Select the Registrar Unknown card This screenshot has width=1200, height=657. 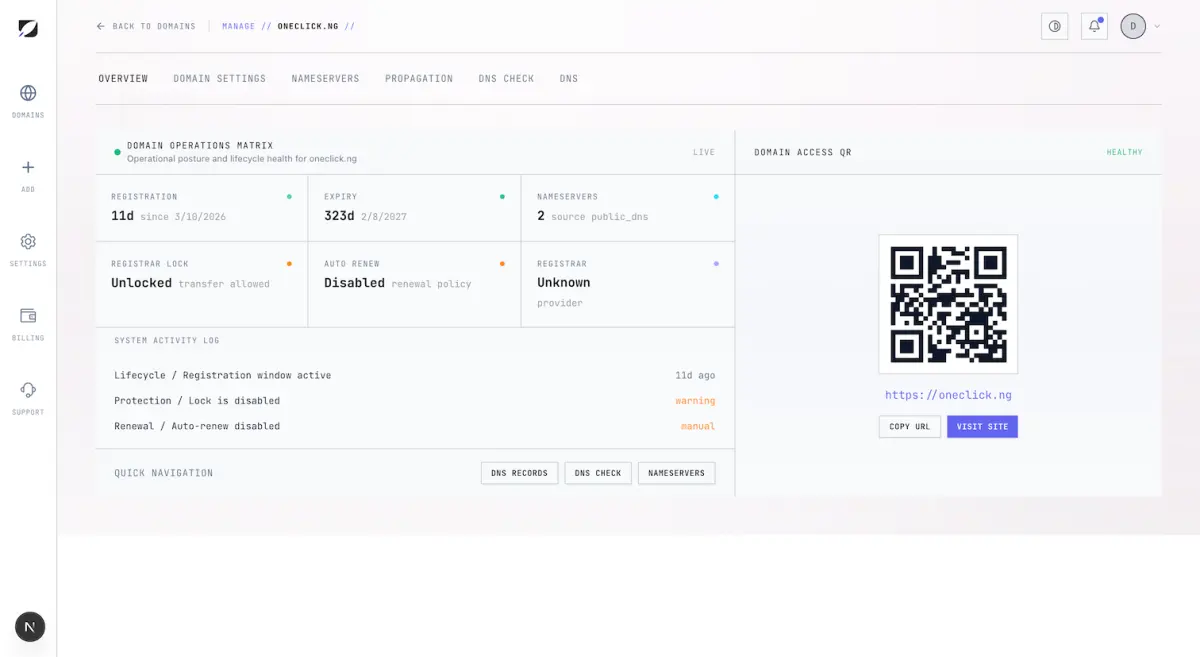point(628,284)
